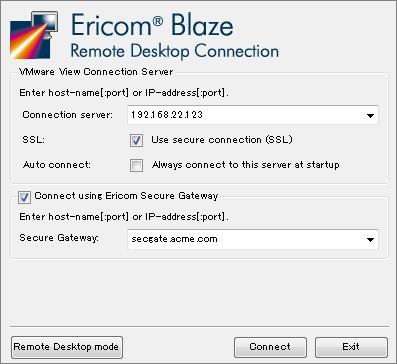This screenshot has width=397, height=364.
Task: Click the Connection server label
Action: click(68, 115)
